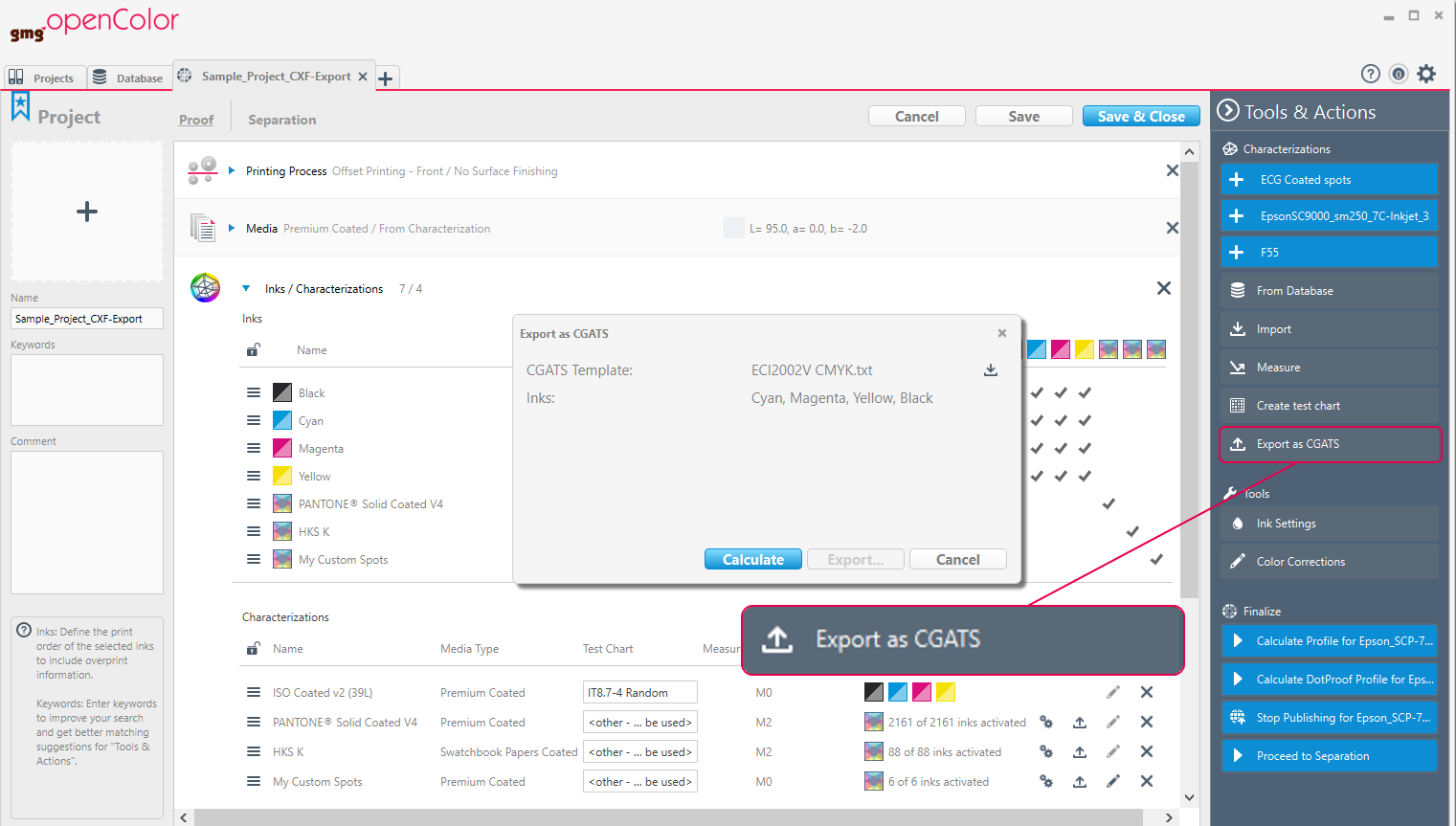Image resolution: width=1456 pixels, height=826 pixels.
Task: Open the IT8.7-4 Random test chart dropdown
Action: click(640, 692)
